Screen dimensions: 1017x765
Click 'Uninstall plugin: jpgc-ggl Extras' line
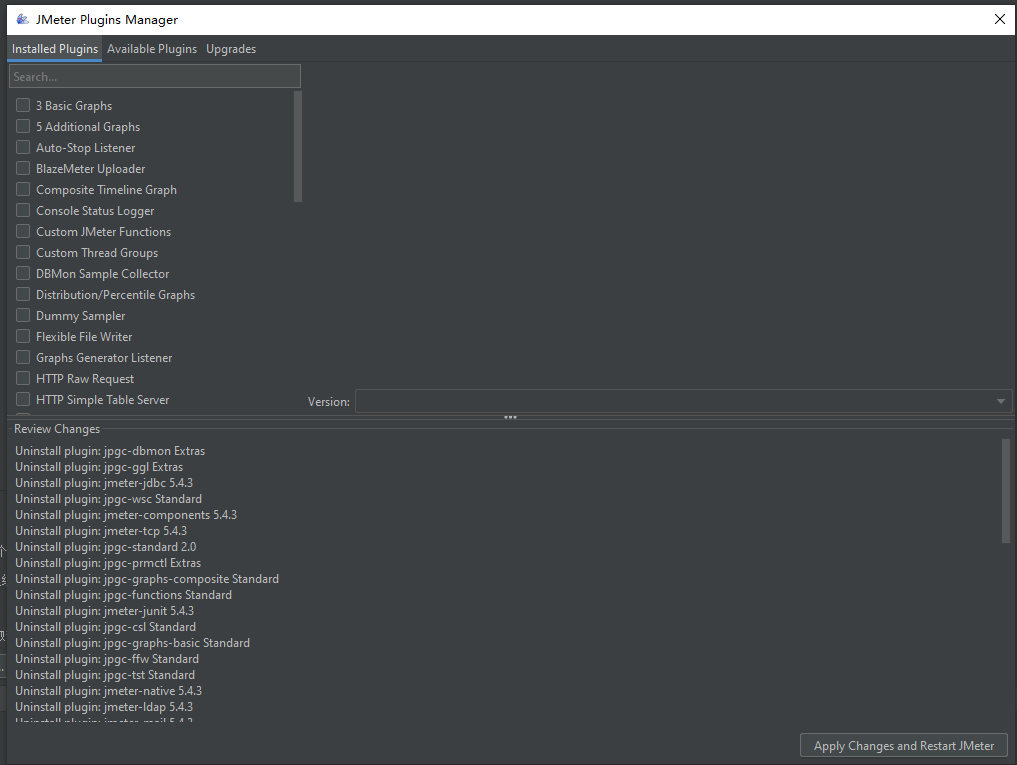pos(99,467)
